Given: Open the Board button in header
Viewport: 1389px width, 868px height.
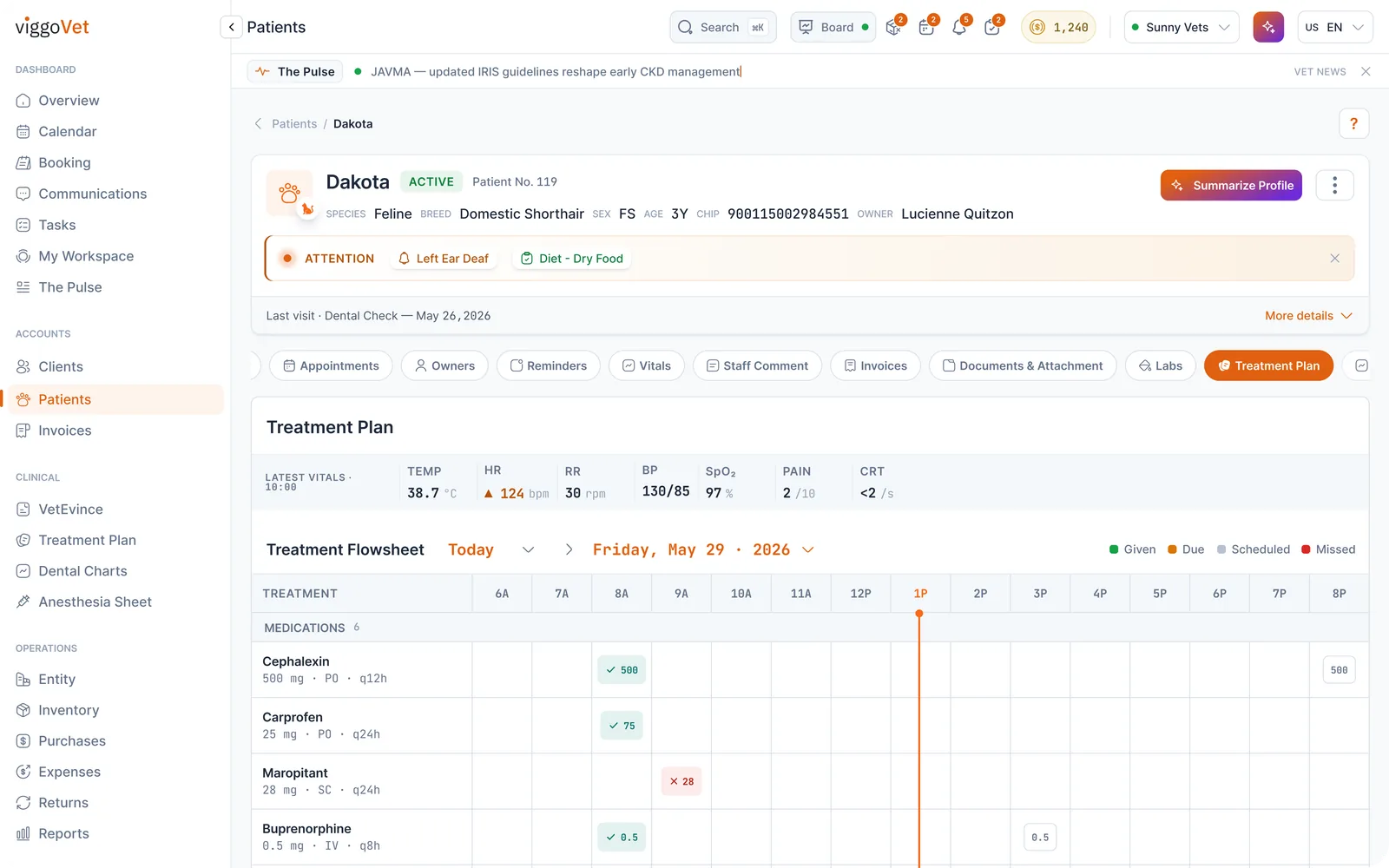Looking at the screenshot, I should pos(833,27).
